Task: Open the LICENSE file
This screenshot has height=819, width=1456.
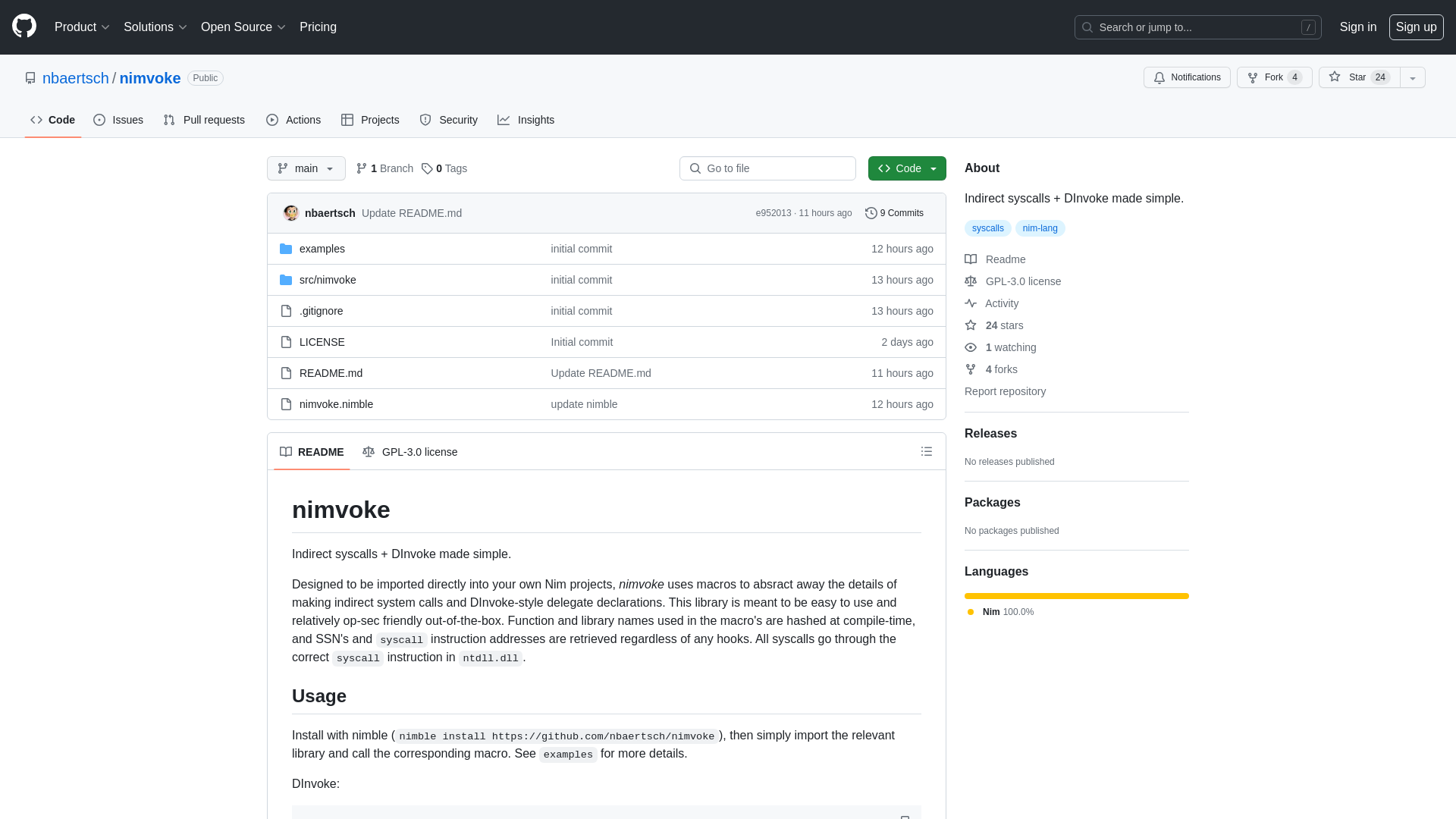Action: click(x=322, y=342)
